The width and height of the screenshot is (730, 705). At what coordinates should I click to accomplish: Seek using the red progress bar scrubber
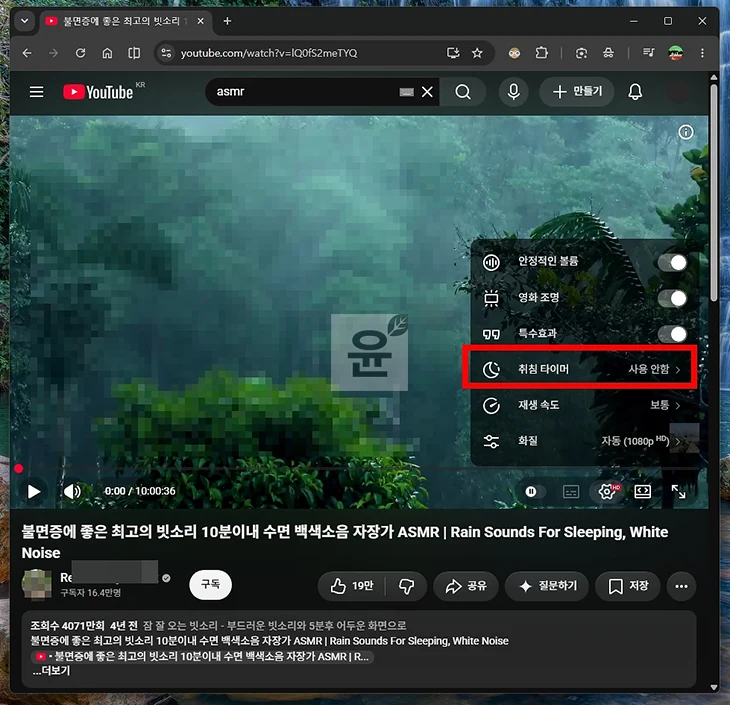[x=19, y=468]
